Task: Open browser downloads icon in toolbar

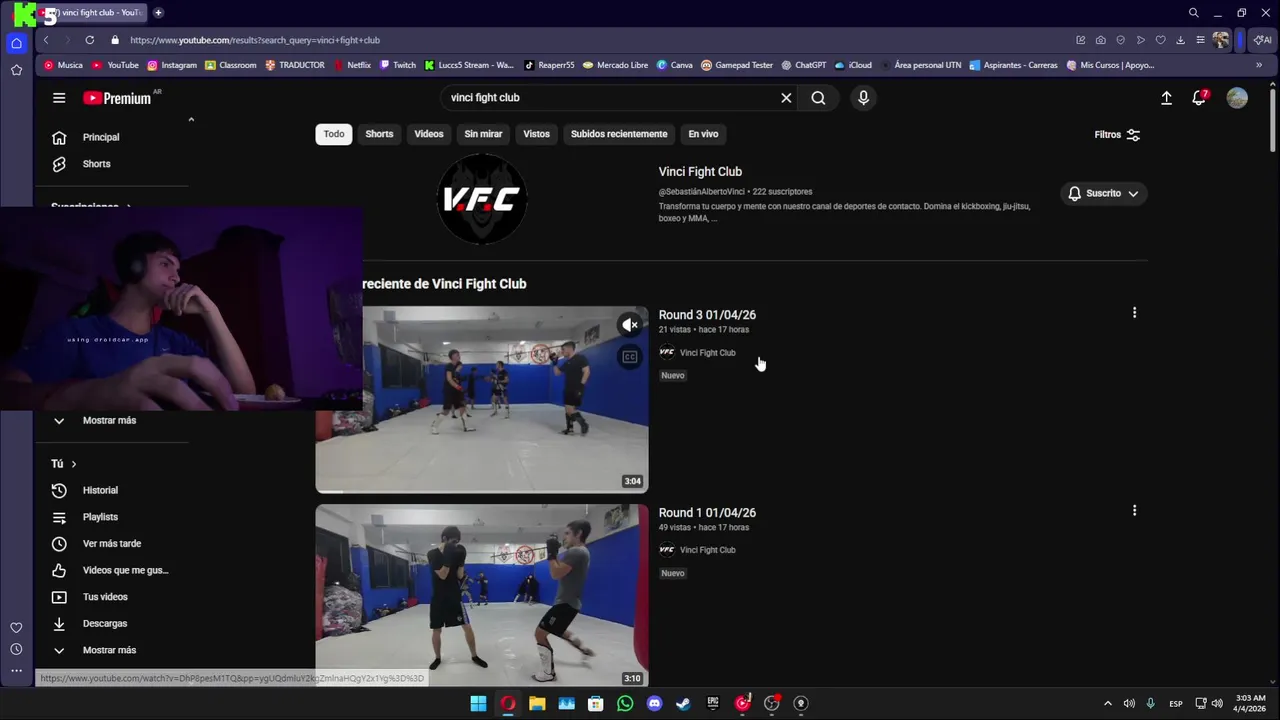Action: [1180, 40]
